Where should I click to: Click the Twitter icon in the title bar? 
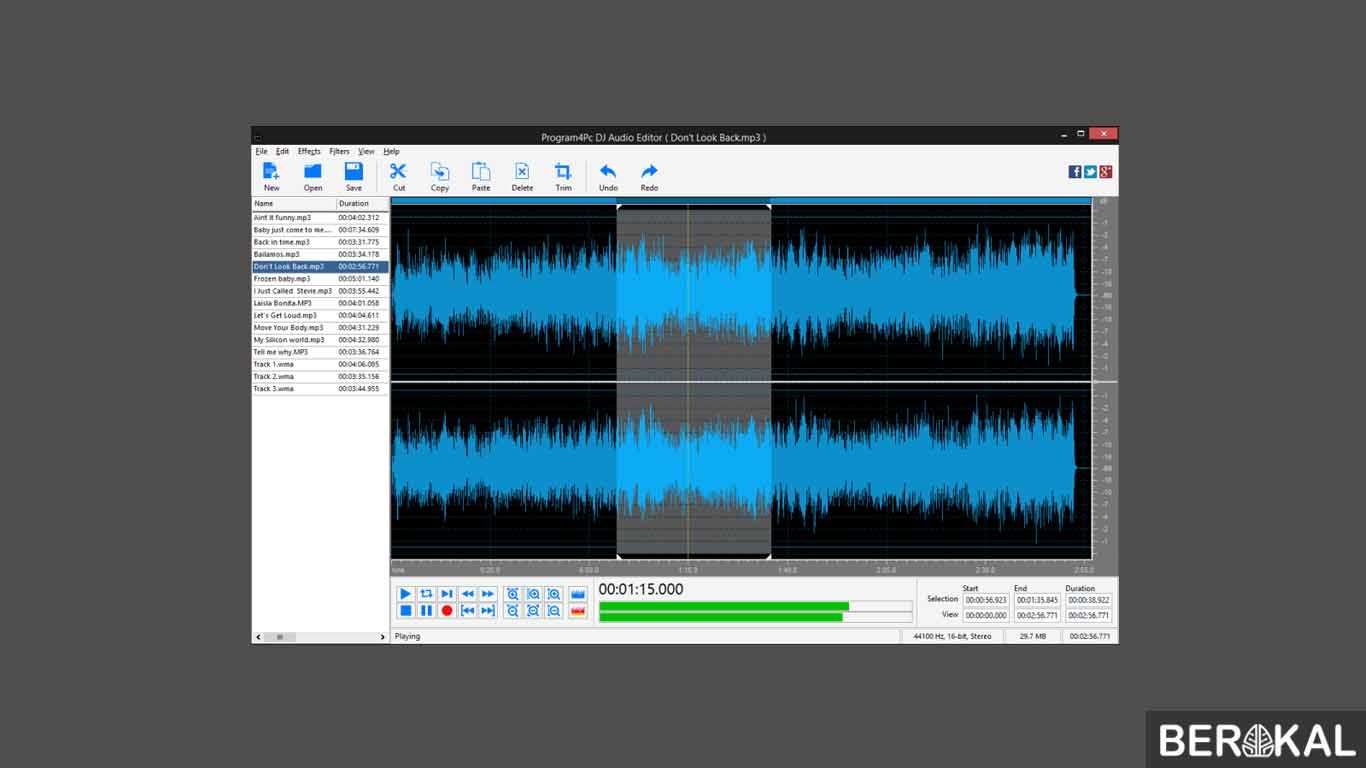[1089, 171]
